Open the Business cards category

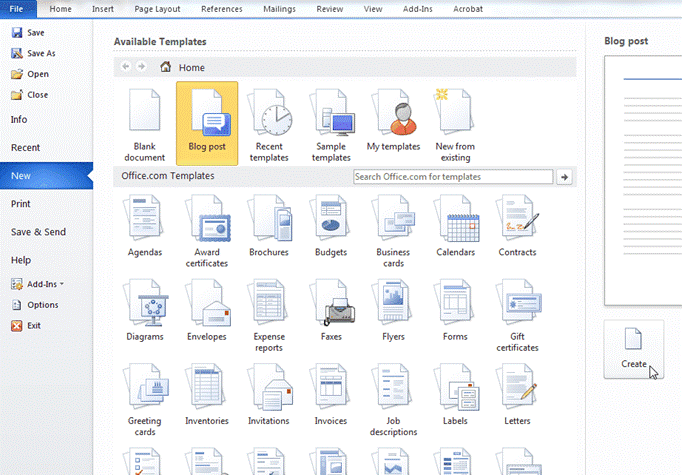pos(393,231)
